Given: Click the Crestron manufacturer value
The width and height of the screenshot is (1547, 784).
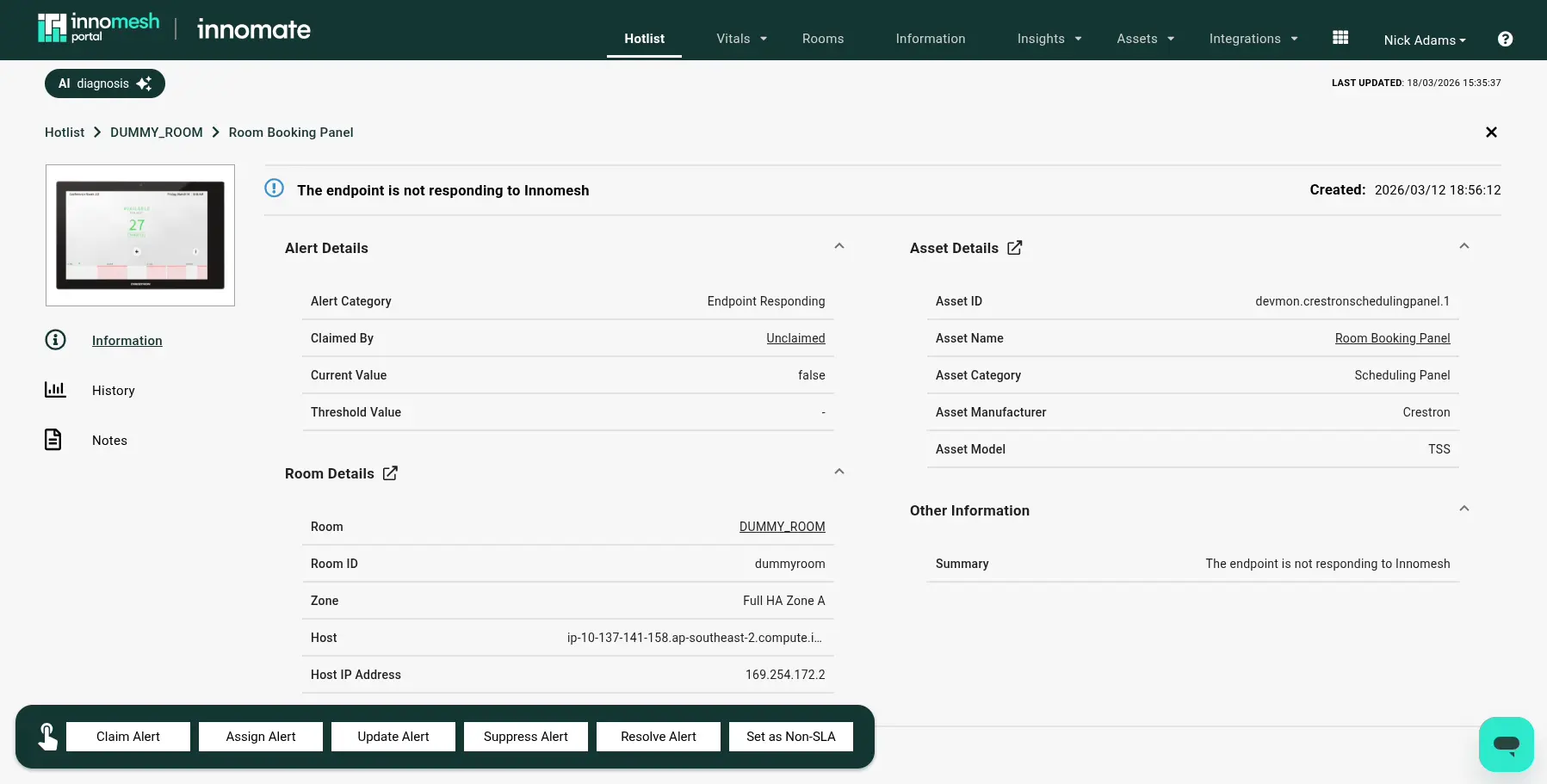Looking at the screenshot, I should pos(1426,412).
